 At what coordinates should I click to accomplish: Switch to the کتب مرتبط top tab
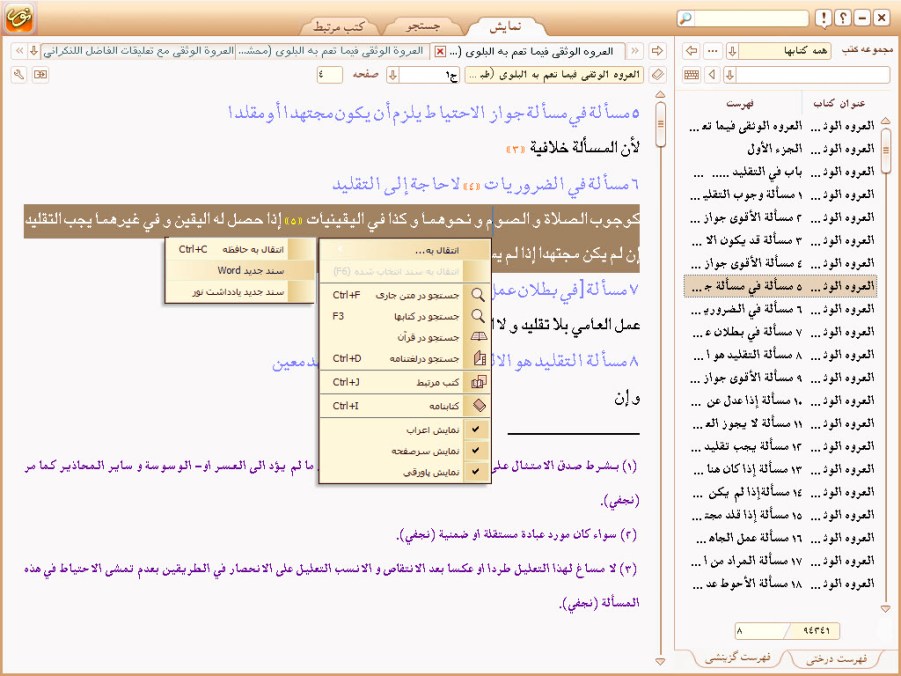[339, 26]
